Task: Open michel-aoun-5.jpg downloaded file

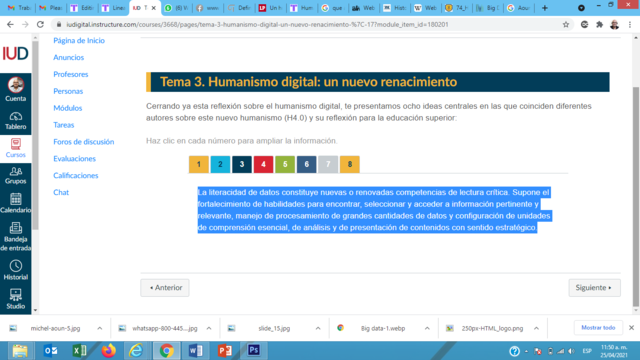Action: 56,328
